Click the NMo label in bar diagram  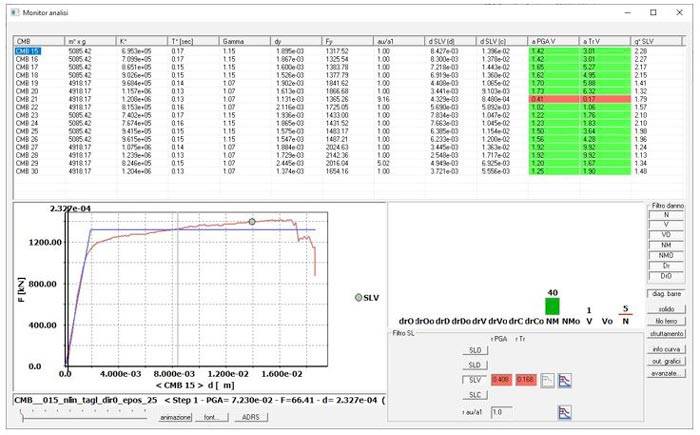[x=571, y=321]
